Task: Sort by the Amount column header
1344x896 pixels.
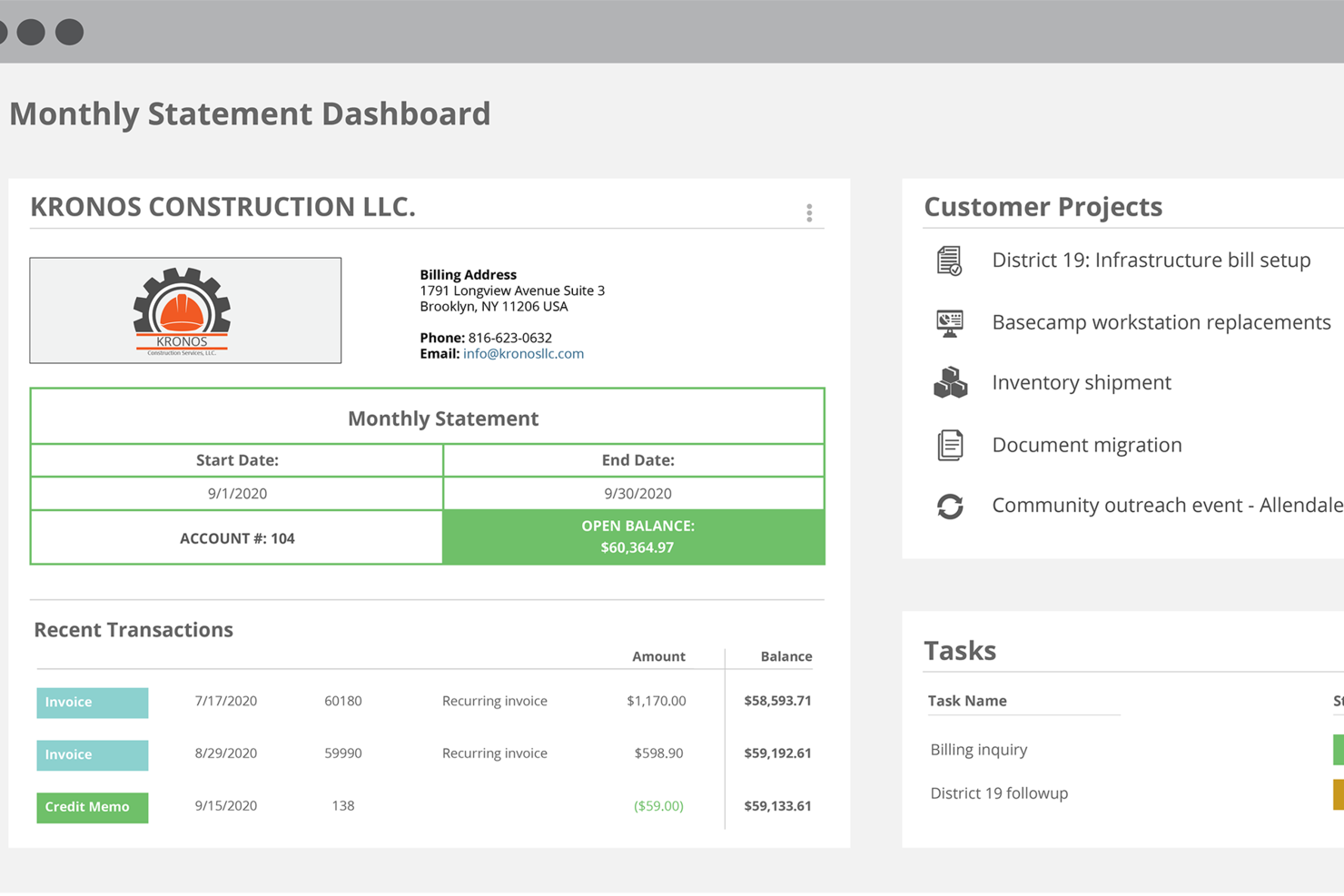Action: click(x=658, y=656)
